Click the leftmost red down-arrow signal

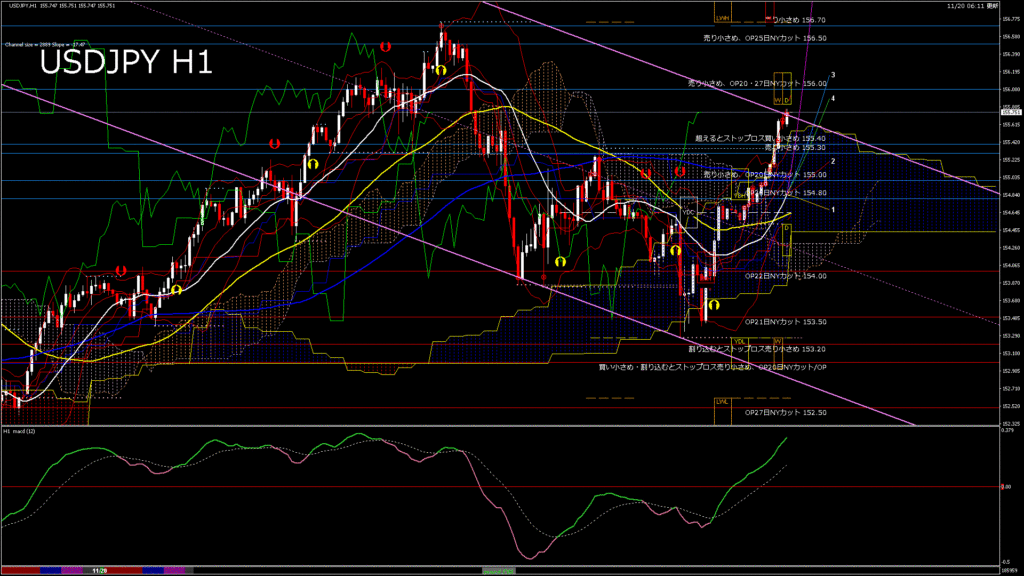pyautogui.click(x=121, y=270)
